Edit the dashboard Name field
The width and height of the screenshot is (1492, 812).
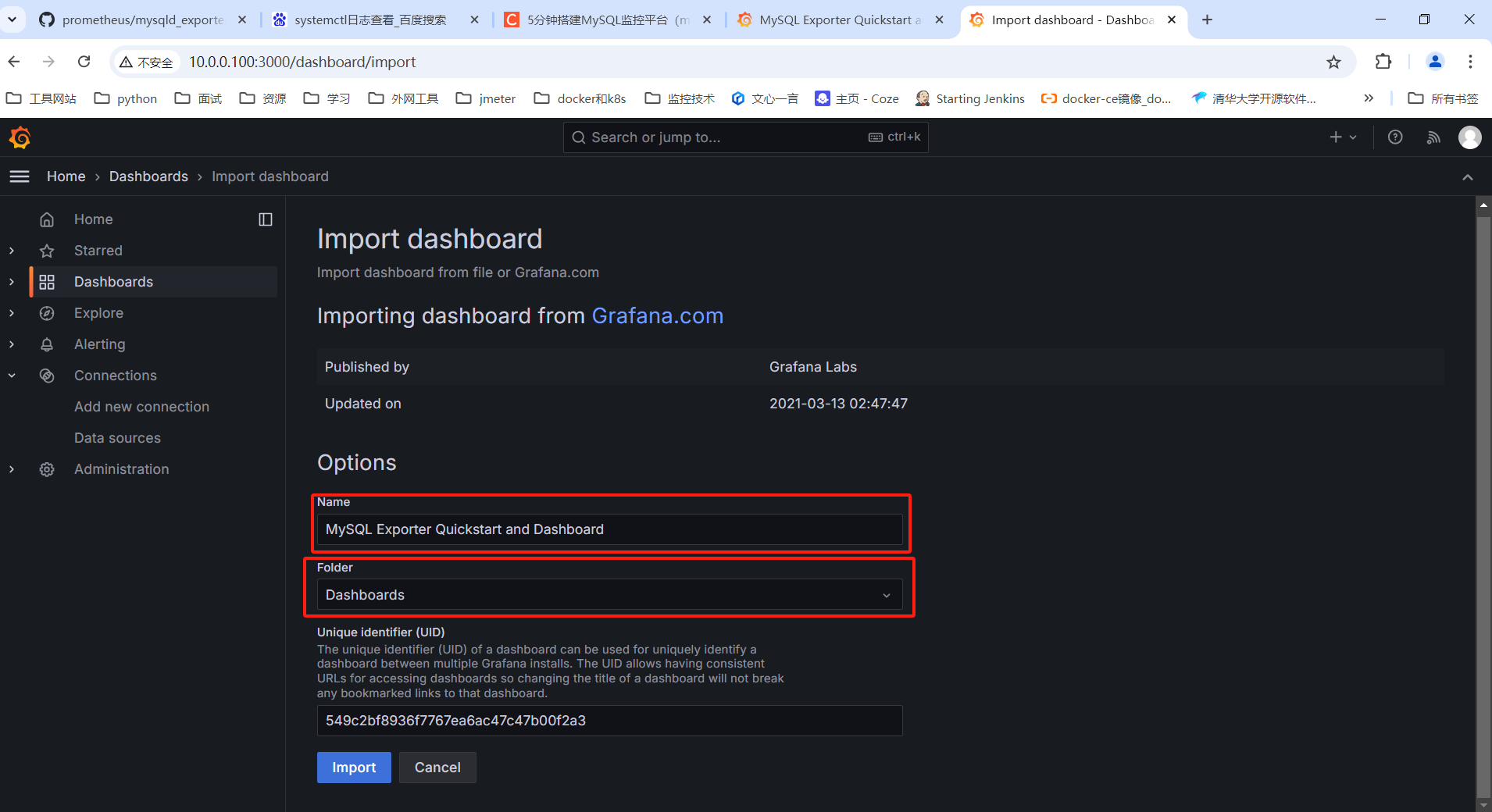pyautogui.click(x=609, y=529)
